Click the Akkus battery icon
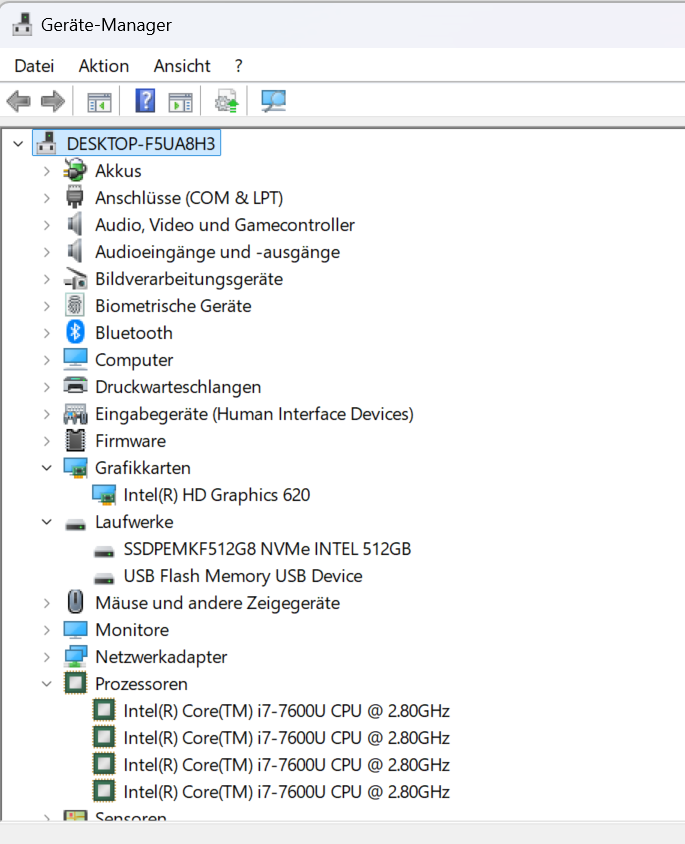The image size is (685, 844). (75, 171)
